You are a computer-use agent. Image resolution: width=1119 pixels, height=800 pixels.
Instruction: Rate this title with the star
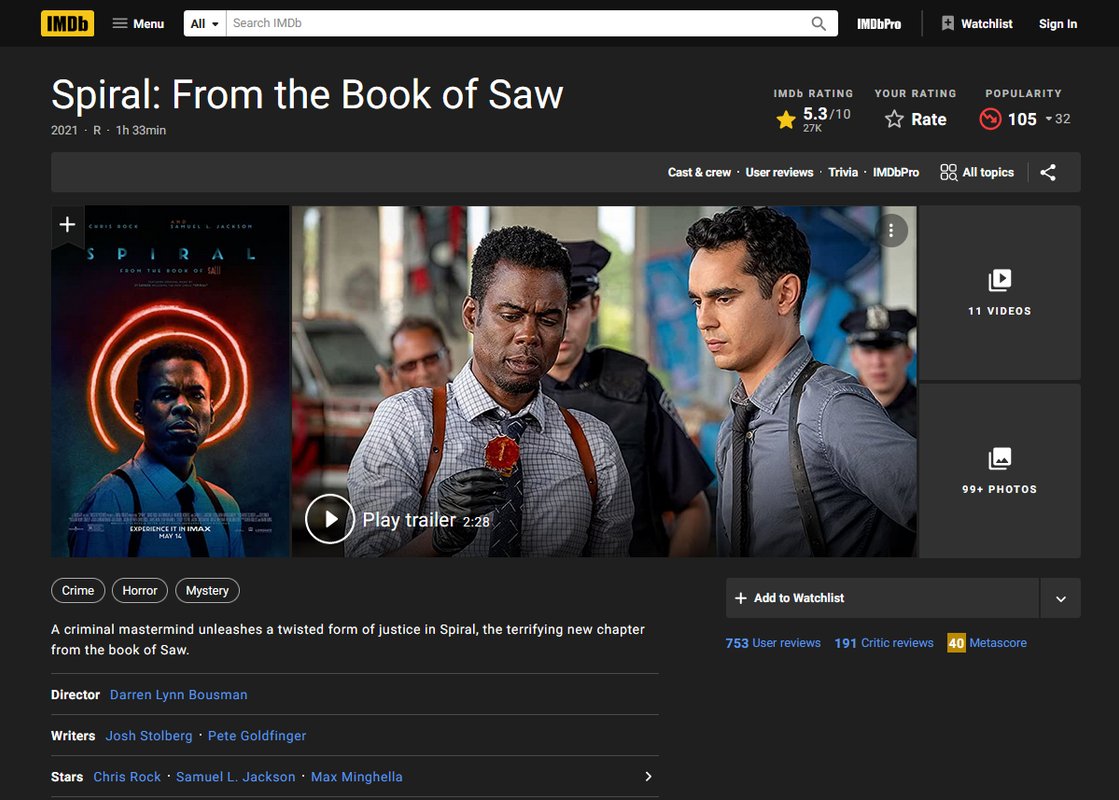(916, 119)
